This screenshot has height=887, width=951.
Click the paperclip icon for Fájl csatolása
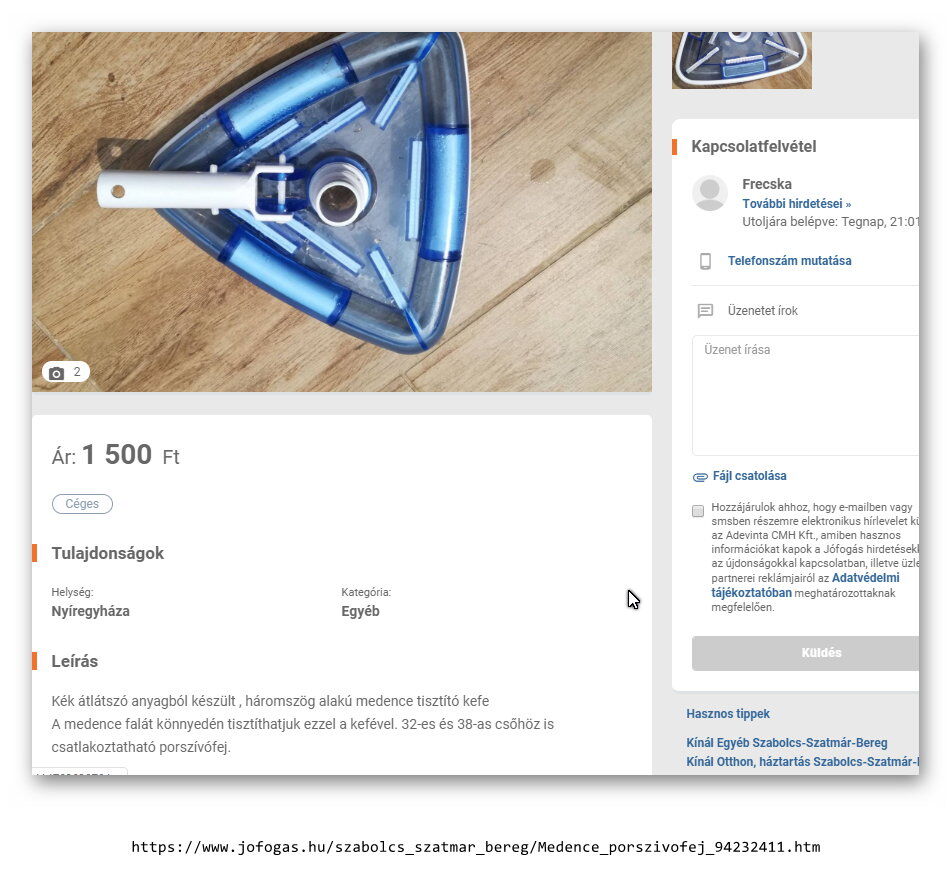pyautogui.click(x=700, y=477)
